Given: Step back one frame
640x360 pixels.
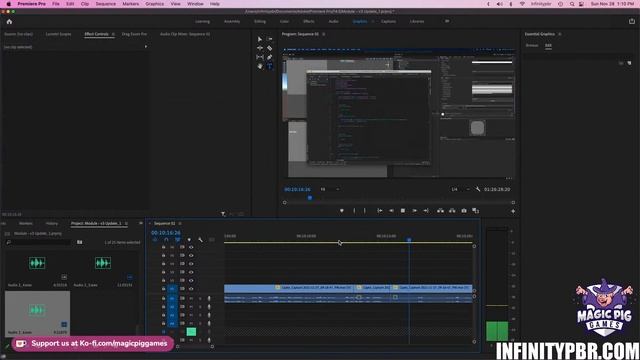Looking at the screenshot, I should point(391,211).
